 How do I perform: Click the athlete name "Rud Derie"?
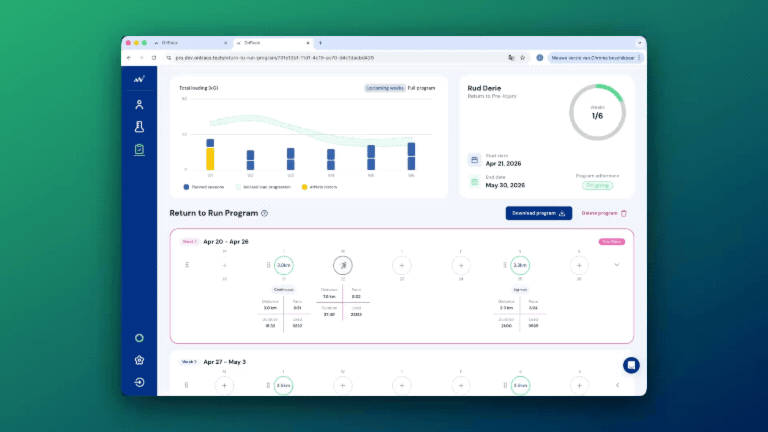(x=484, y=88)
